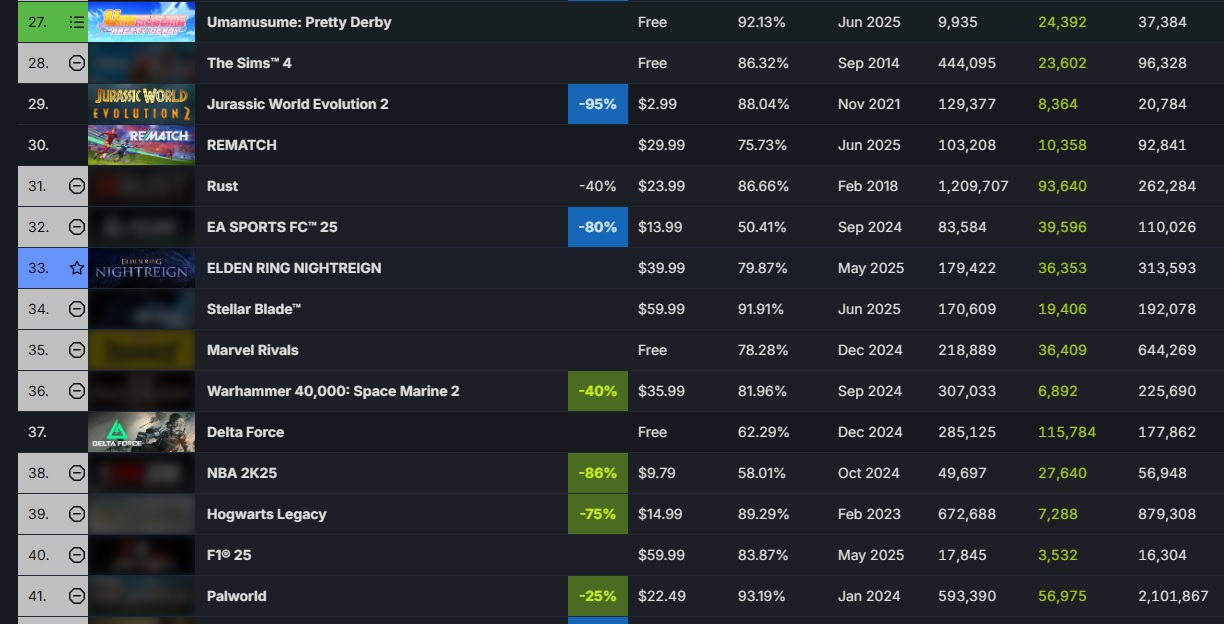Open EA SPORTS FC 25 title link

(x=272, y=227)
